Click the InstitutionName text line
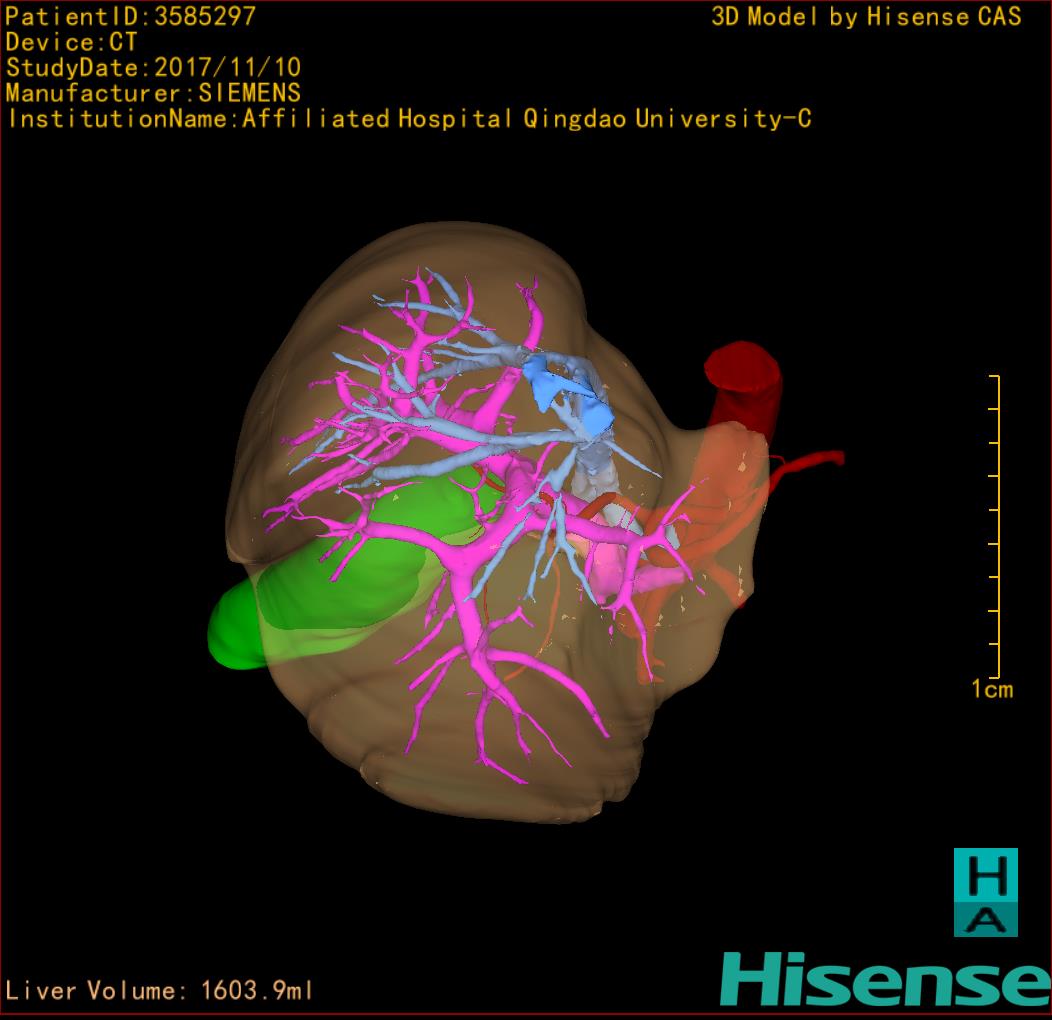This screenshot has width=1052, height=1020. 408,119
